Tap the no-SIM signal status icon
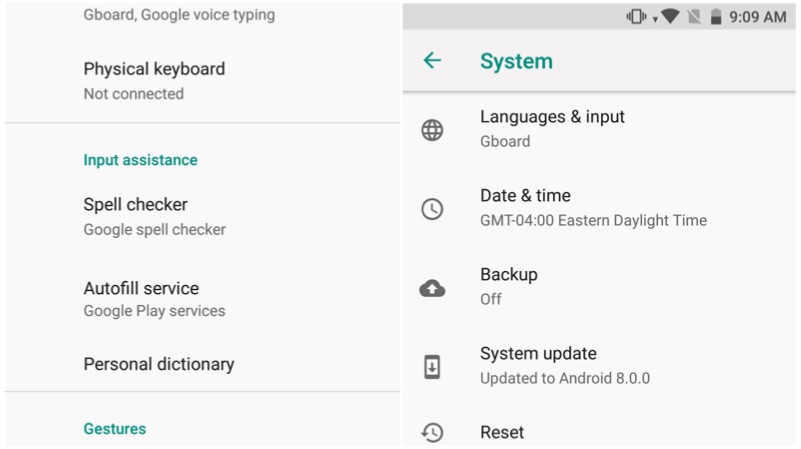The image size is (801, 449). (x=694, y=17)
